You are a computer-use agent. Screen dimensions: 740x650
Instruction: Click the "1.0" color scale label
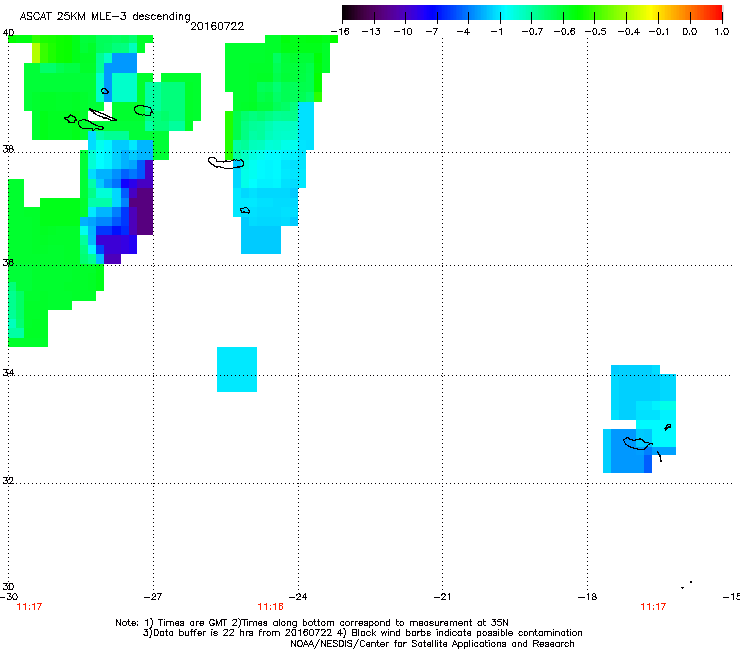point(722,32)
